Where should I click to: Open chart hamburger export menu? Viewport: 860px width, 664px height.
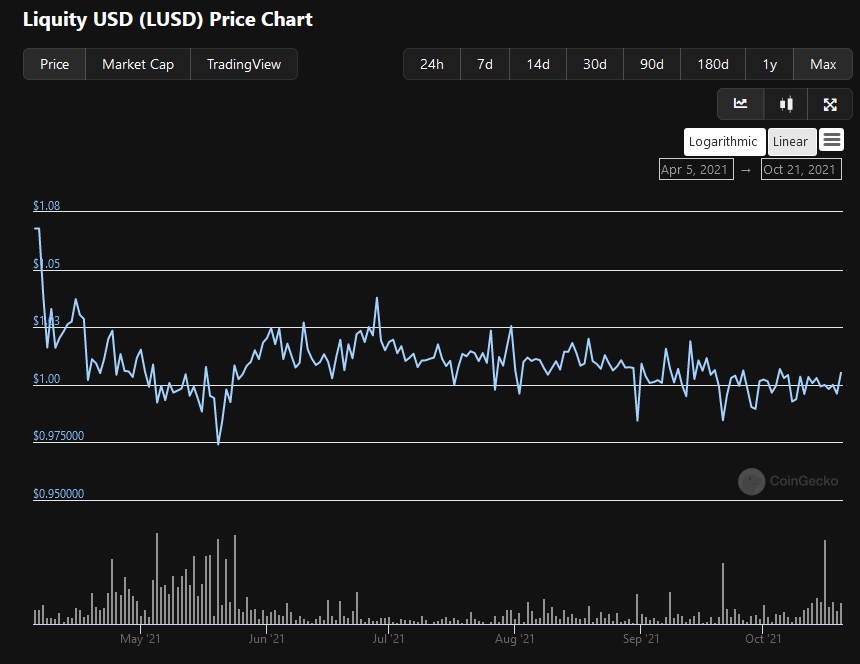(x=831, y=140)
